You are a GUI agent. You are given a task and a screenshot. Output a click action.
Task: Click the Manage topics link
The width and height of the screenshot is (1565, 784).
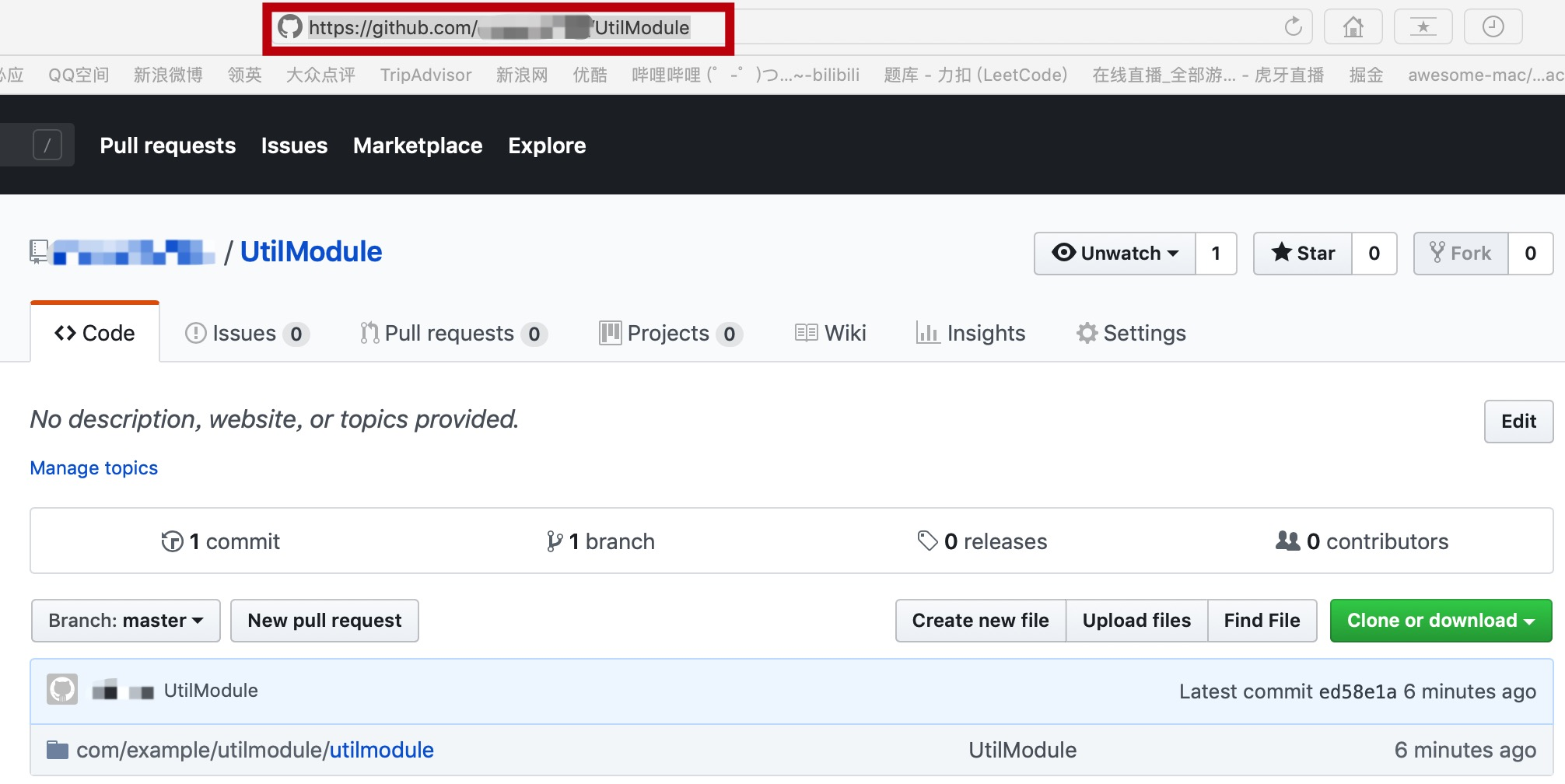click(94, 468)
